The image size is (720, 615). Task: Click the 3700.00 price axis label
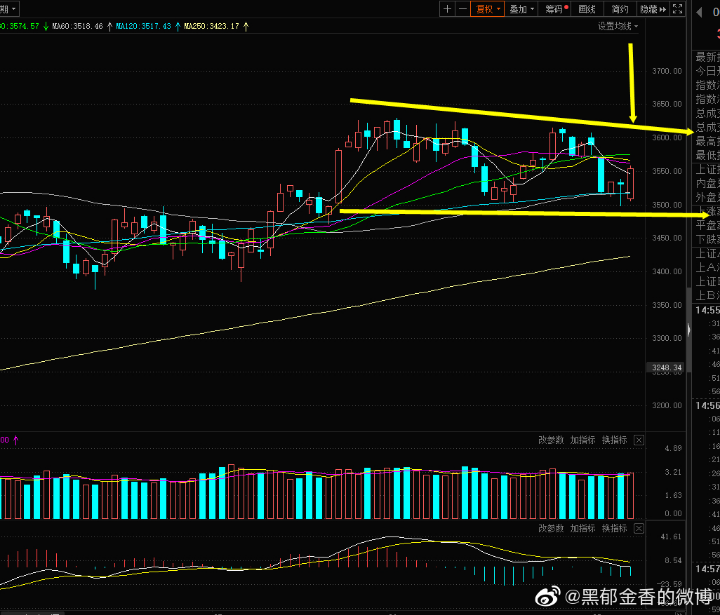point(667,71)
